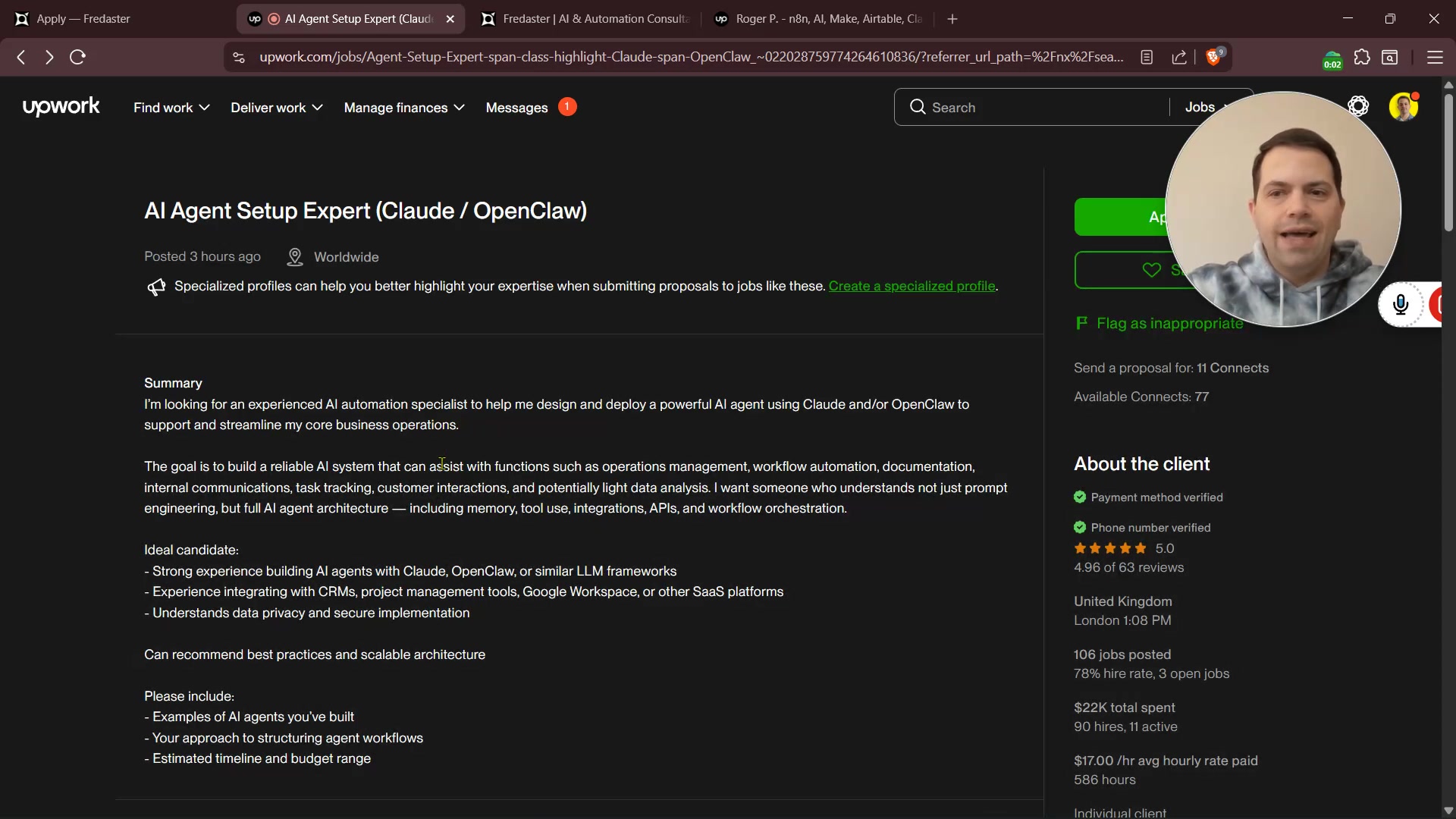Expand the Find work dropdown
This screenshot has height=819, width=1456.
click(x=171, y=108)
